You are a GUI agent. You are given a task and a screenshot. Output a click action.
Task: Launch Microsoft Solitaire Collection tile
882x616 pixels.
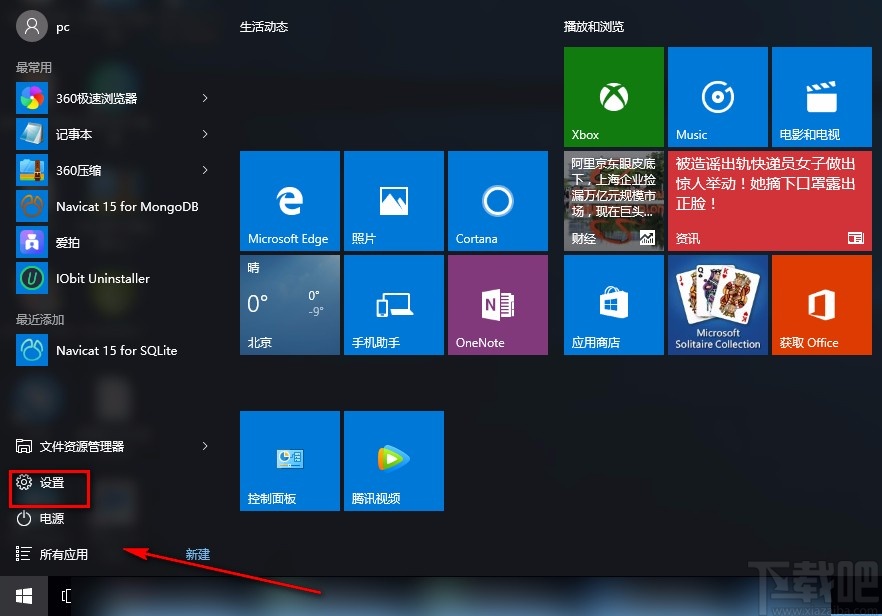(x=717, y=304)
